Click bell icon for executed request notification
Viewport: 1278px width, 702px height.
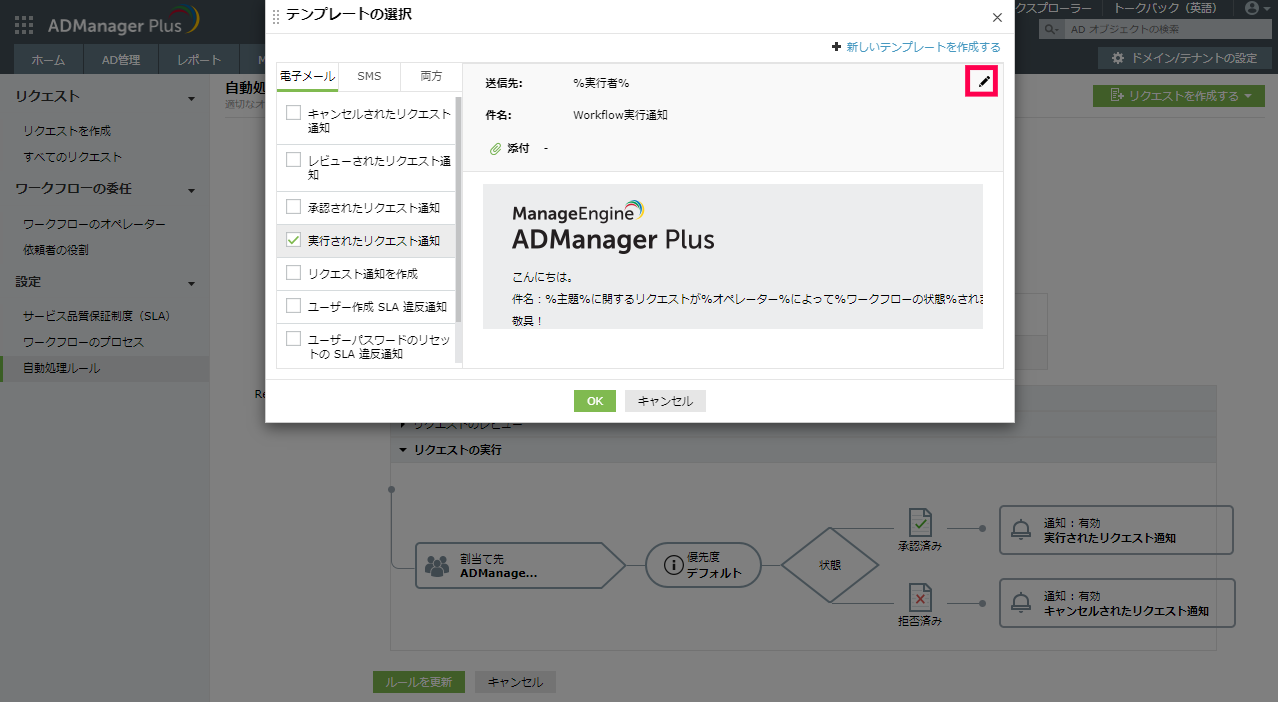(x=1021, y=530)
